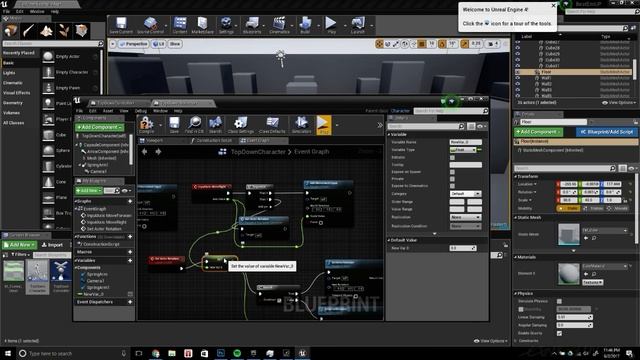Collapse Physics section in level Details

click(516, 293)
